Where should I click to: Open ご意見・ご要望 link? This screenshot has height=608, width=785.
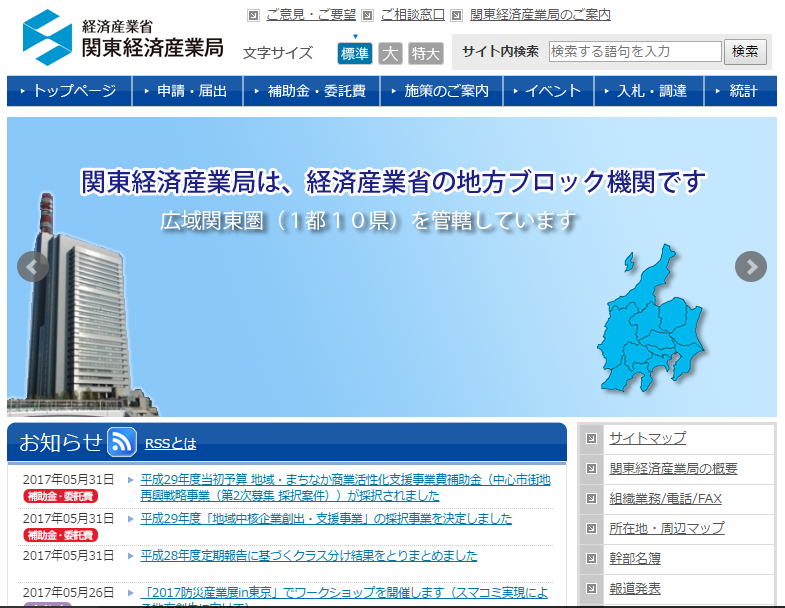tap(311, 15)
